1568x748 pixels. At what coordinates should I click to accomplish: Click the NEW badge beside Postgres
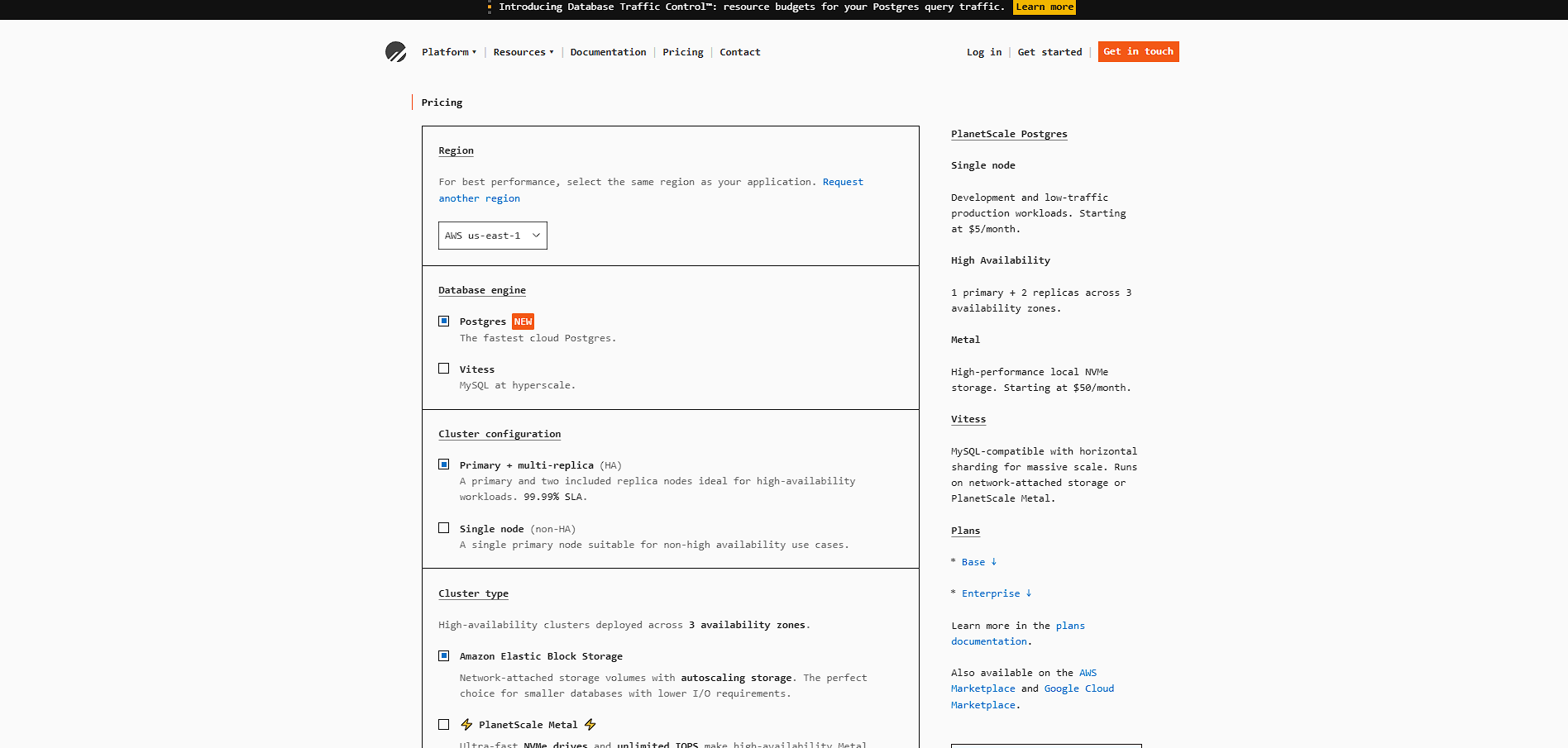523,322
